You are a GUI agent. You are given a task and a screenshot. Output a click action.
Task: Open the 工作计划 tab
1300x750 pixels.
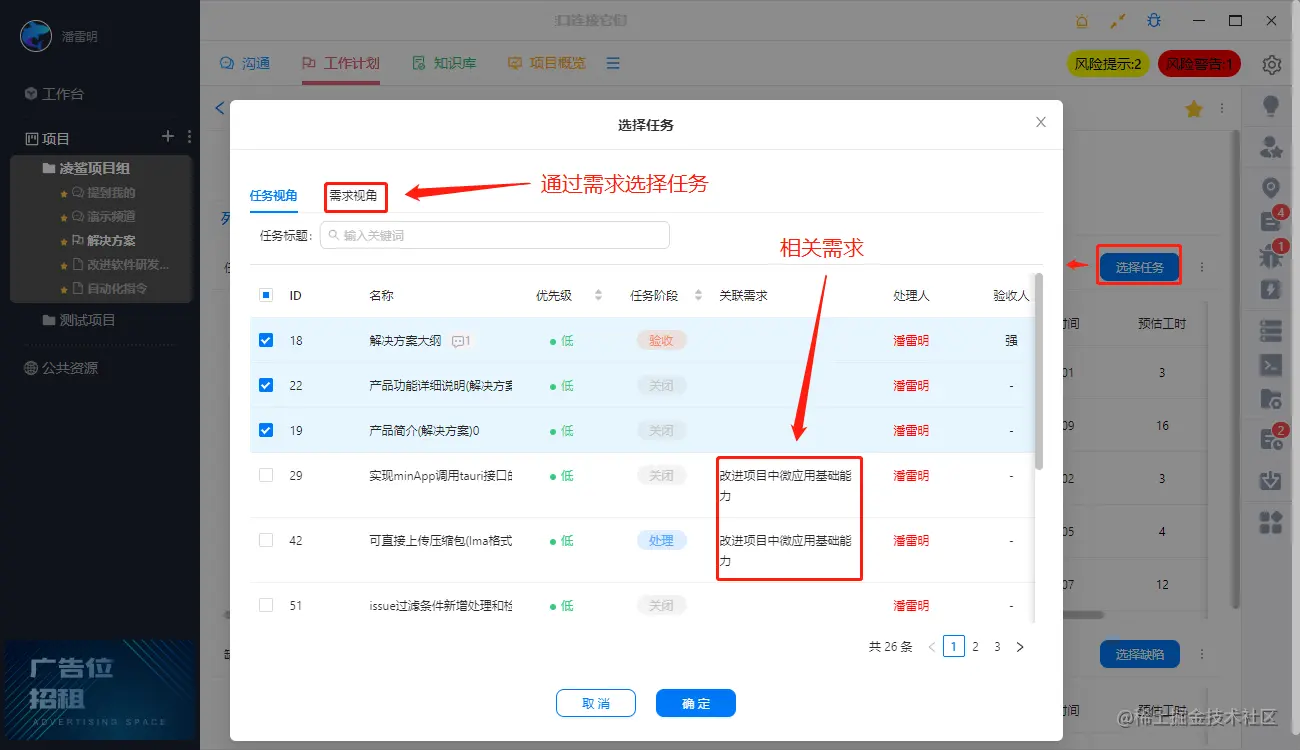(340, 63)
